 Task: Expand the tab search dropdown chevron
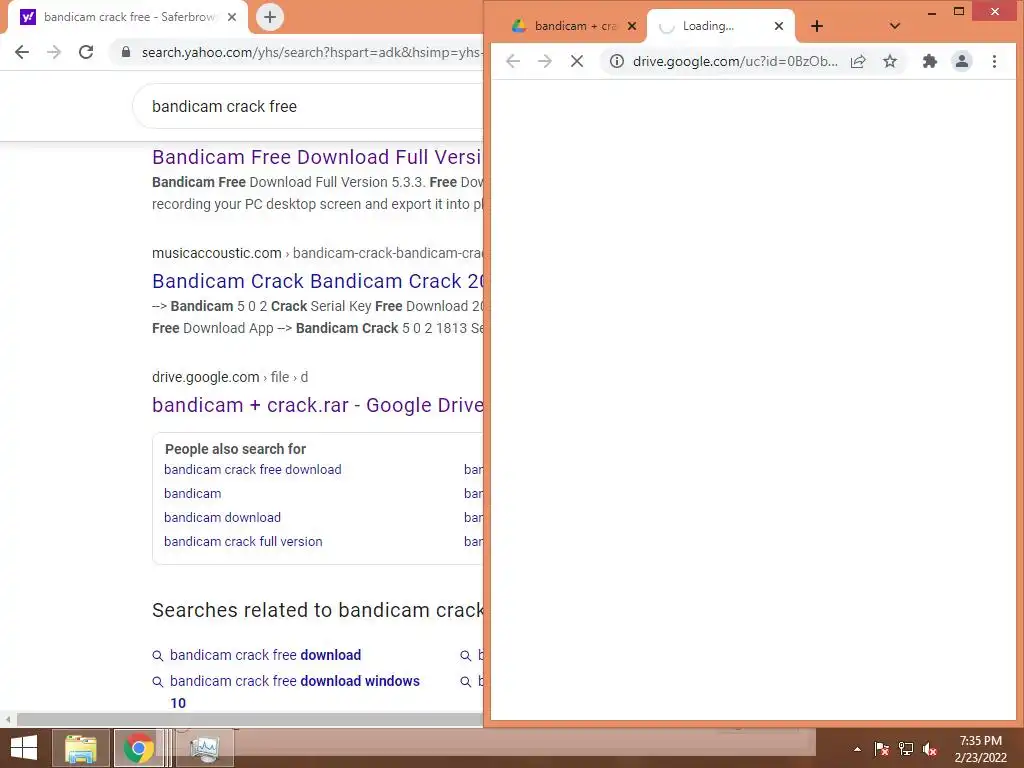click(895, 26)
